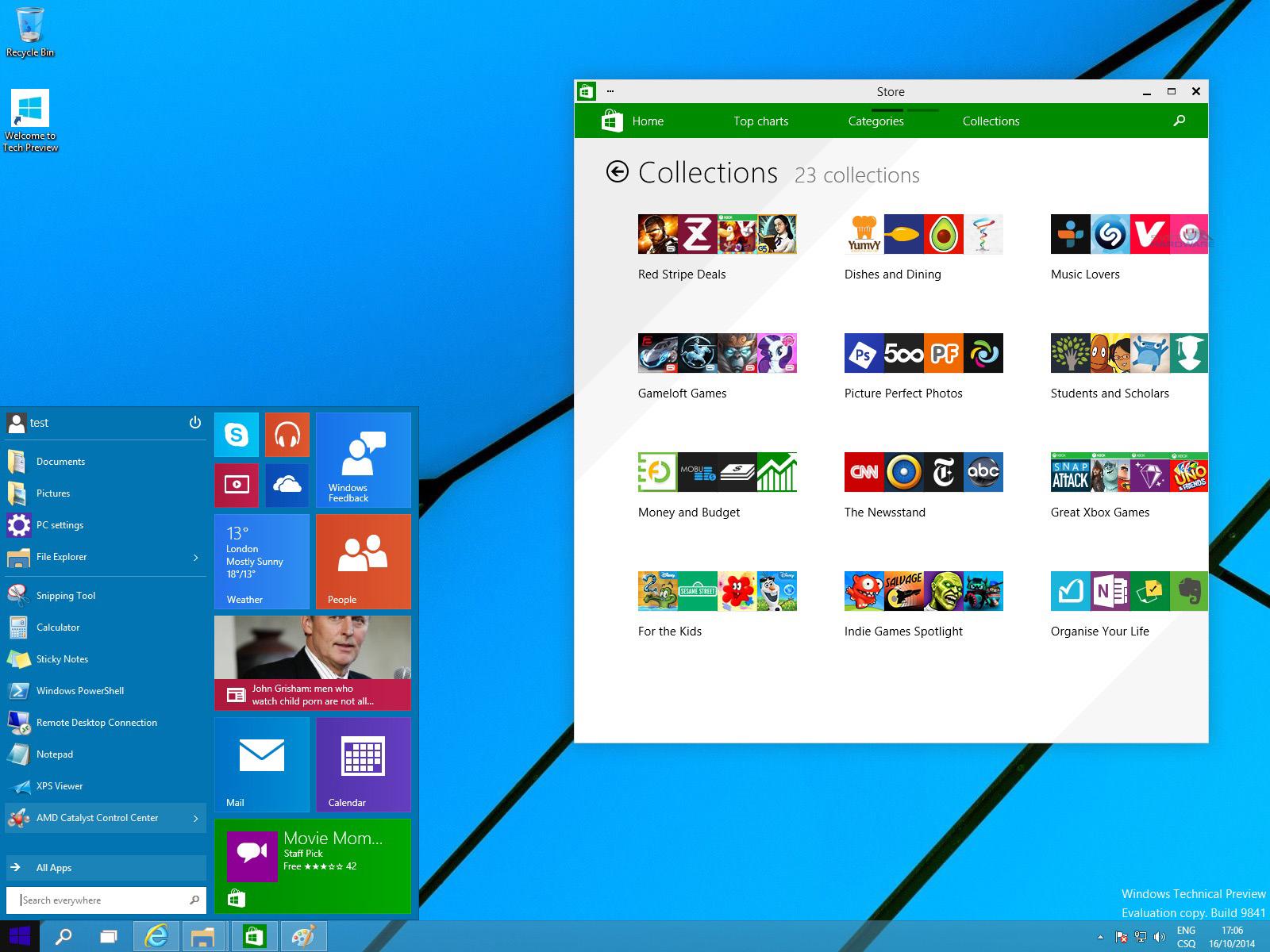Open the Mail tile
Viewport: 1270px width, 952px height.
[x=261, y=763]
